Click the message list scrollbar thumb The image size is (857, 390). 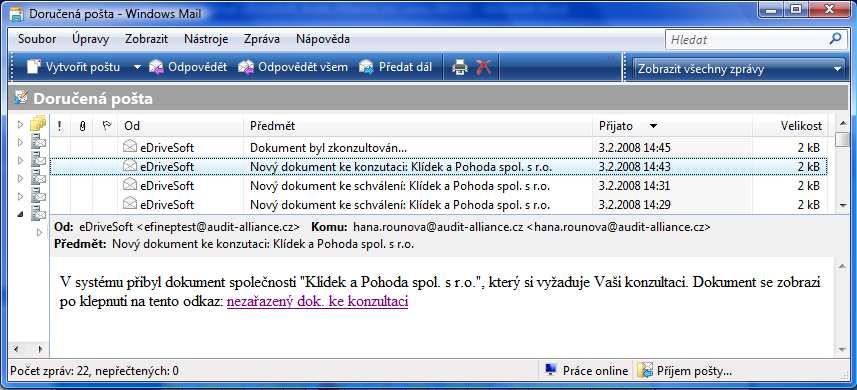842,140
